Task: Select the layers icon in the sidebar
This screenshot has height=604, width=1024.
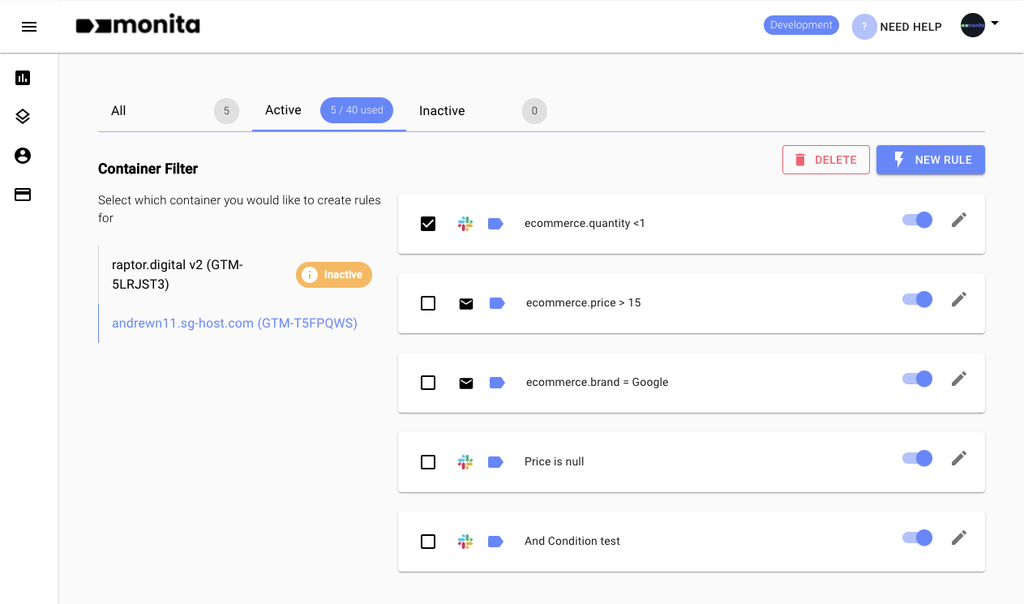Action: [22, 116]
